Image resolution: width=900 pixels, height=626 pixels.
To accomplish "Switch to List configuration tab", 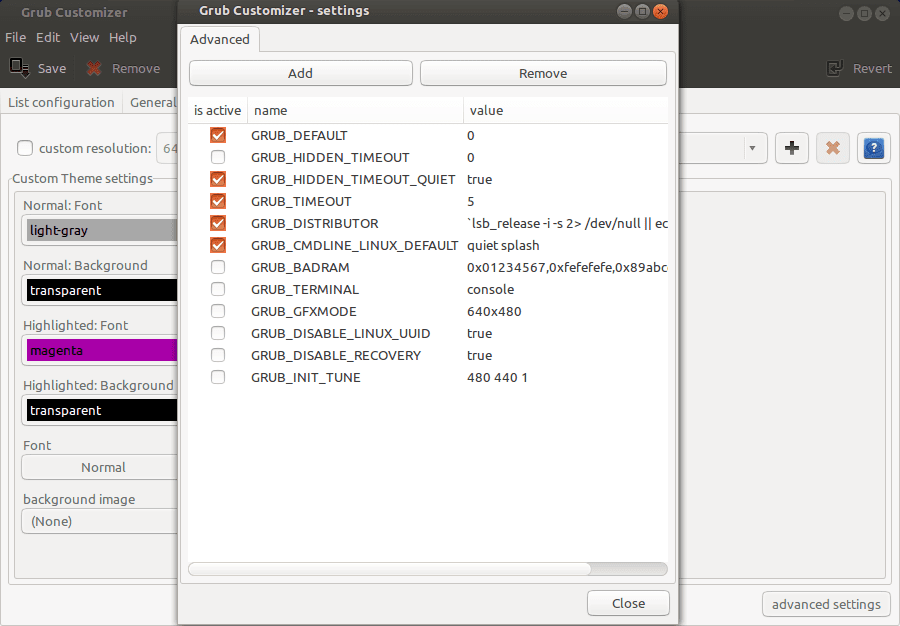I will (x=61, y=103).
